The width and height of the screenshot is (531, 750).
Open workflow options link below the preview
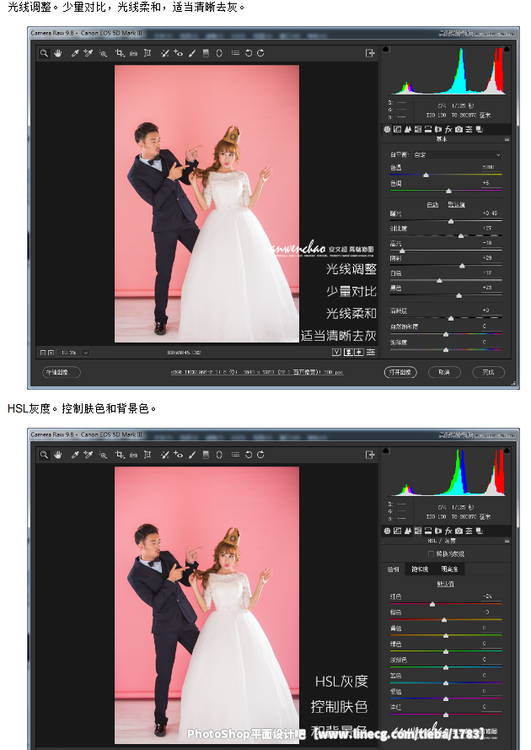pyautogui.click(x=257, y=372)
